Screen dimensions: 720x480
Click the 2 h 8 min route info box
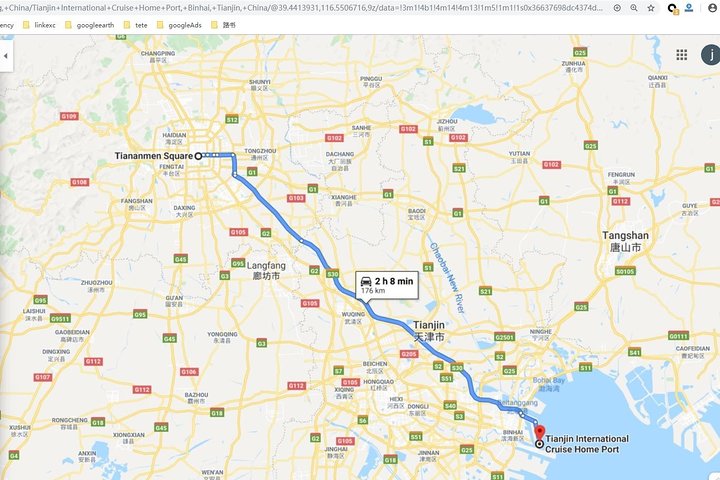click(x=387, y=285)
